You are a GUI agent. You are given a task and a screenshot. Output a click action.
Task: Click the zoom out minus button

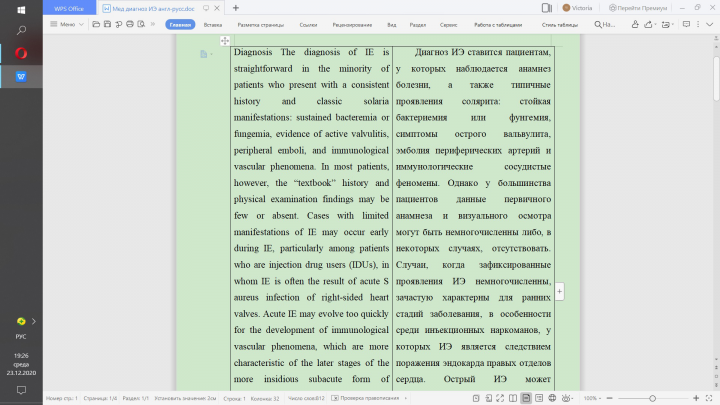click(x=609, y=398)
